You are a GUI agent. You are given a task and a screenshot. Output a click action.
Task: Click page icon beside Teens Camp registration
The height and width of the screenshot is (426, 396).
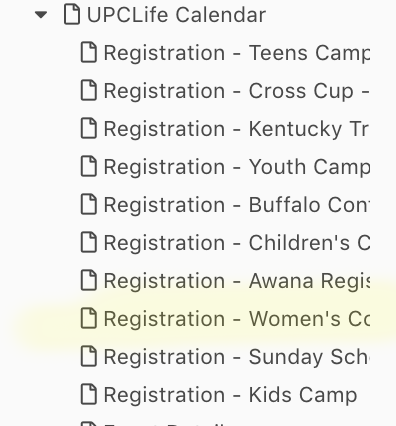point(89,53)
